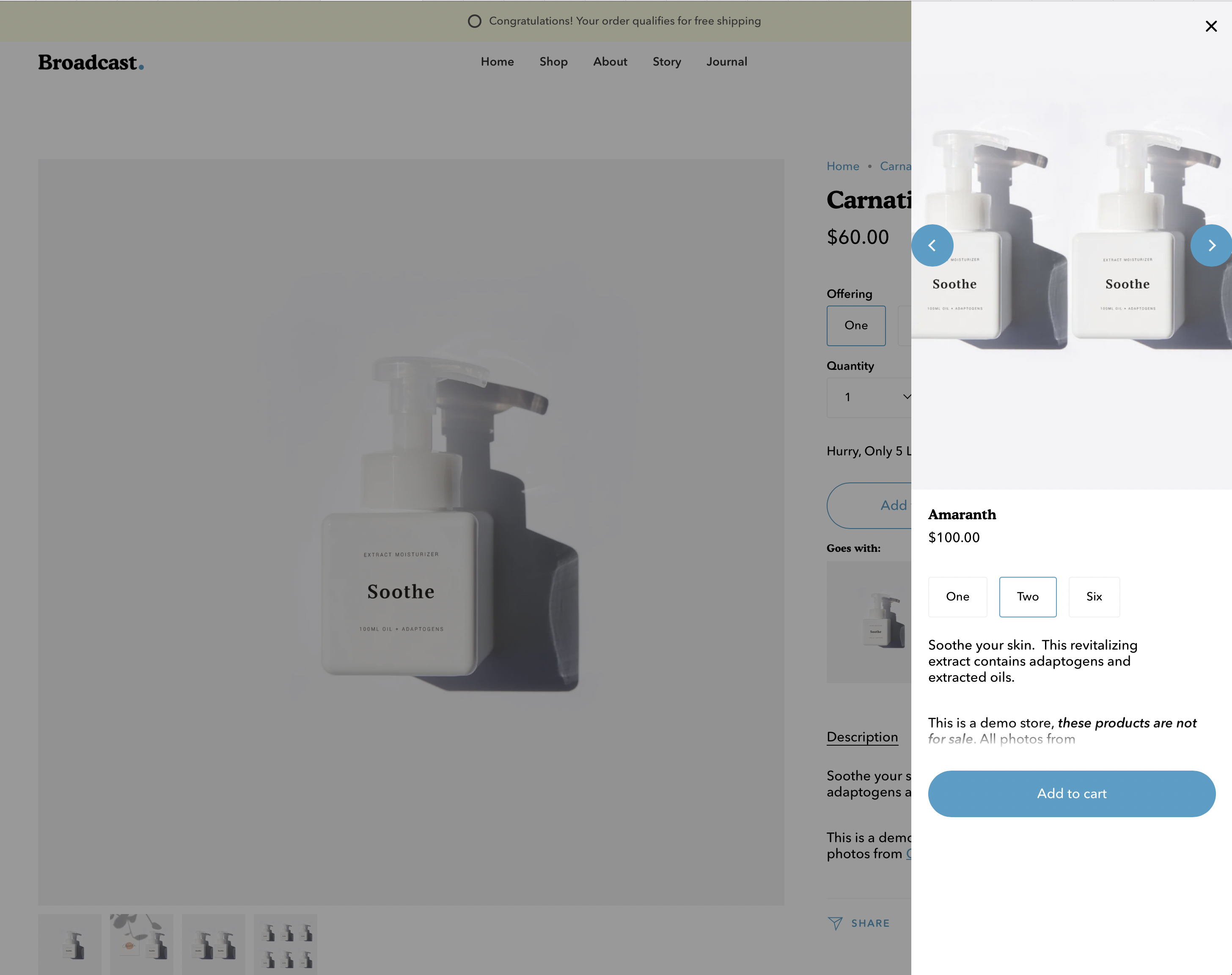The width and height of the screenshot is (1232, 975).
Task: Click the share funnel icon
Action: [835, 923]
